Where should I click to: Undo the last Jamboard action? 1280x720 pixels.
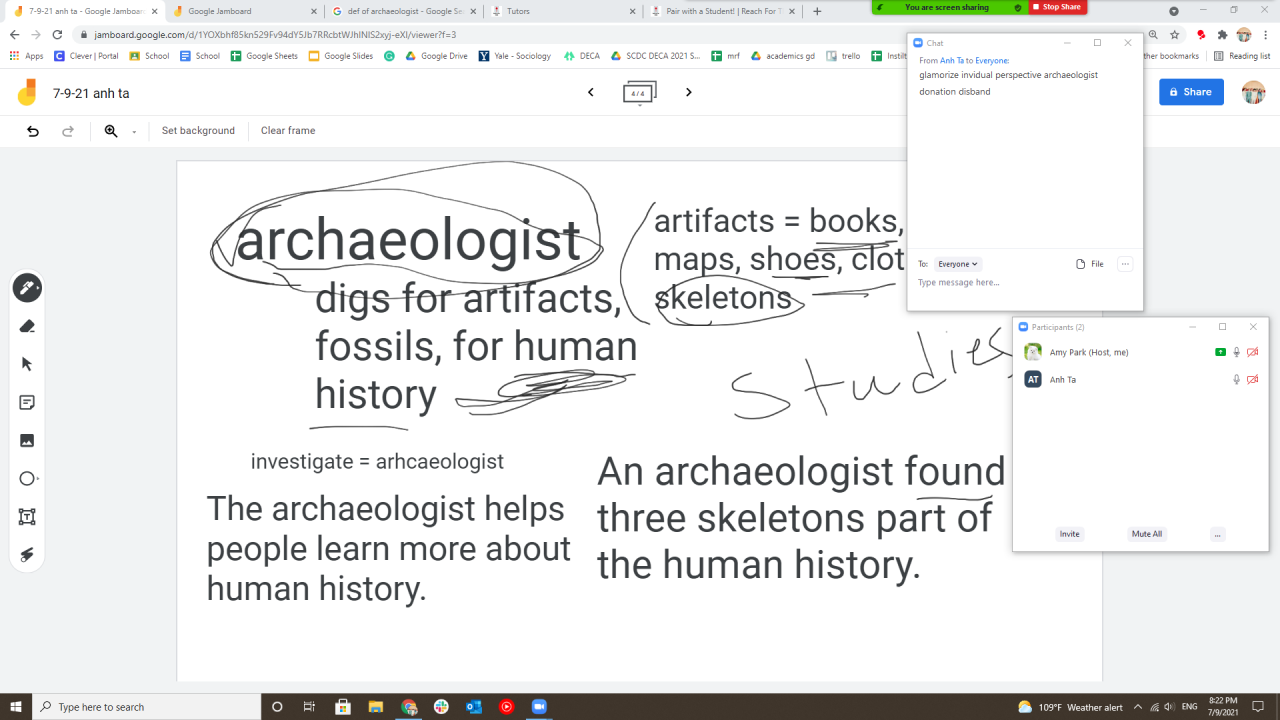tap(33, 131)
